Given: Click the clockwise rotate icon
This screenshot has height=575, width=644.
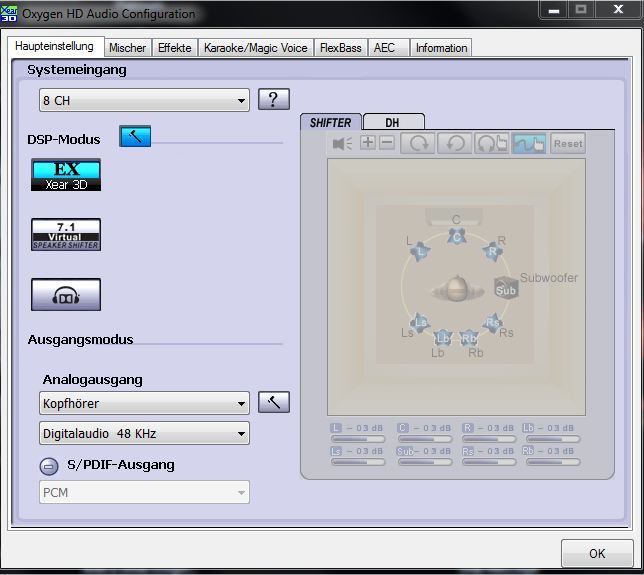Looking at the screenshot, I should (417, 143).
